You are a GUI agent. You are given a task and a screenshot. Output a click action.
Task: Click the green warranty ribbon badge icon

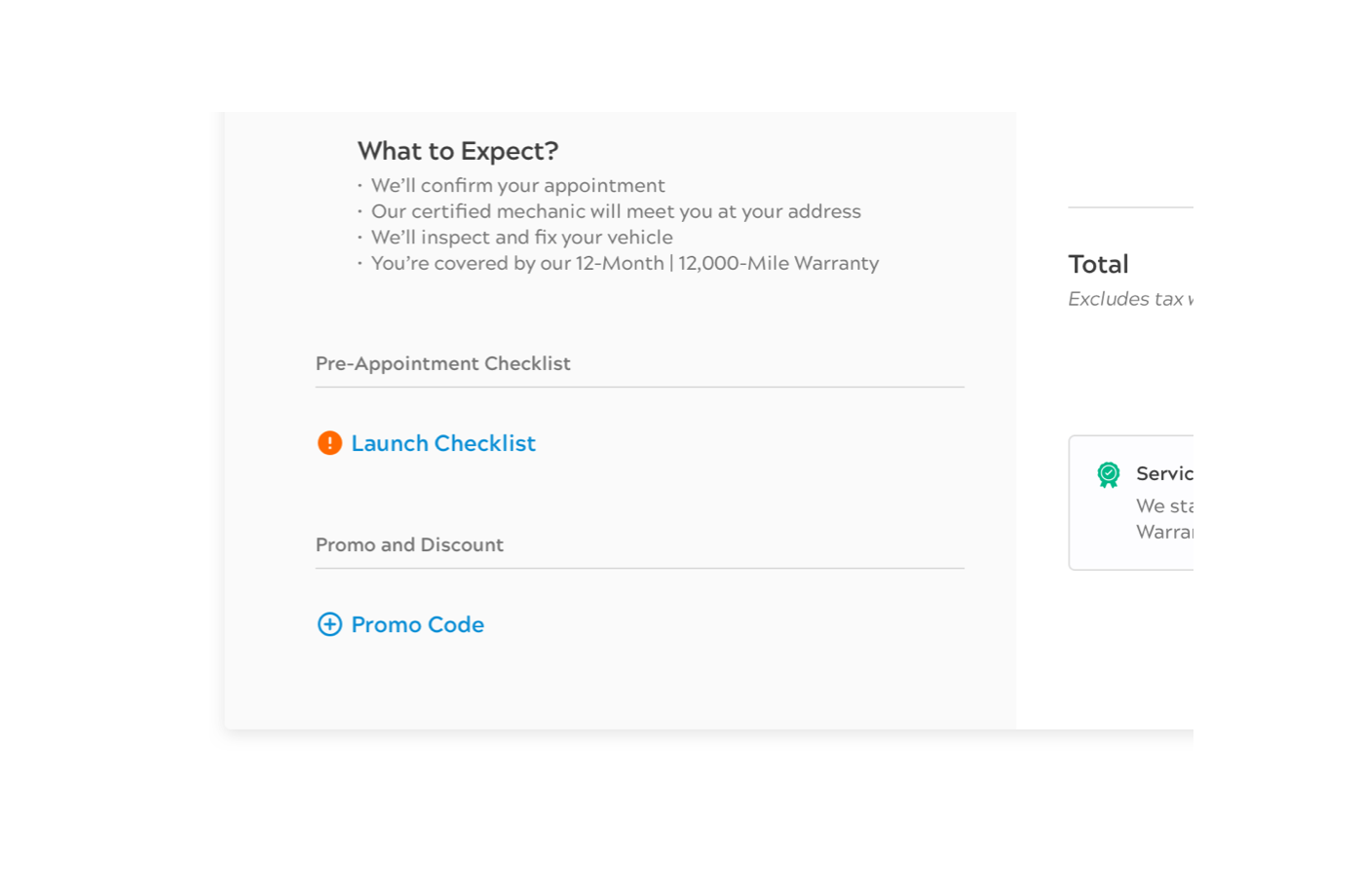tap(1109, 474)
